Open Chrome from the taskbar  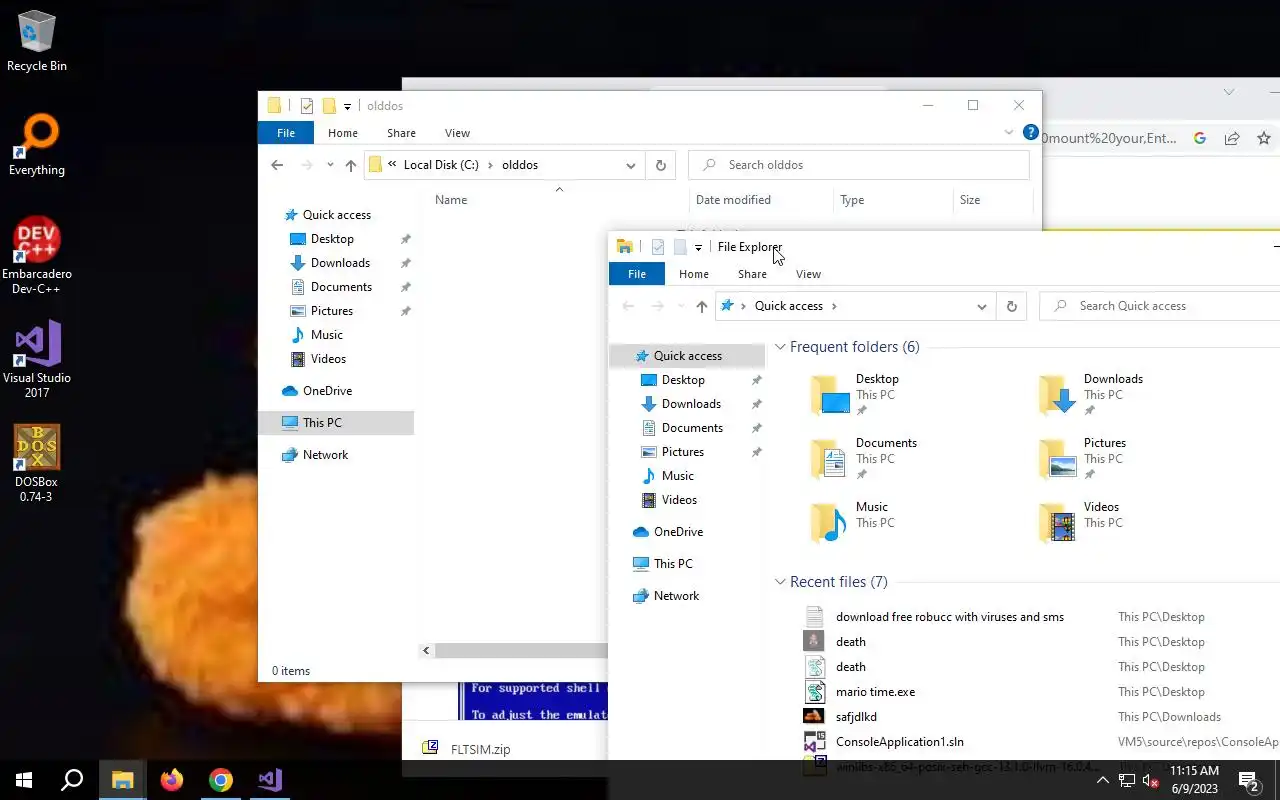(x=220, y=780)
